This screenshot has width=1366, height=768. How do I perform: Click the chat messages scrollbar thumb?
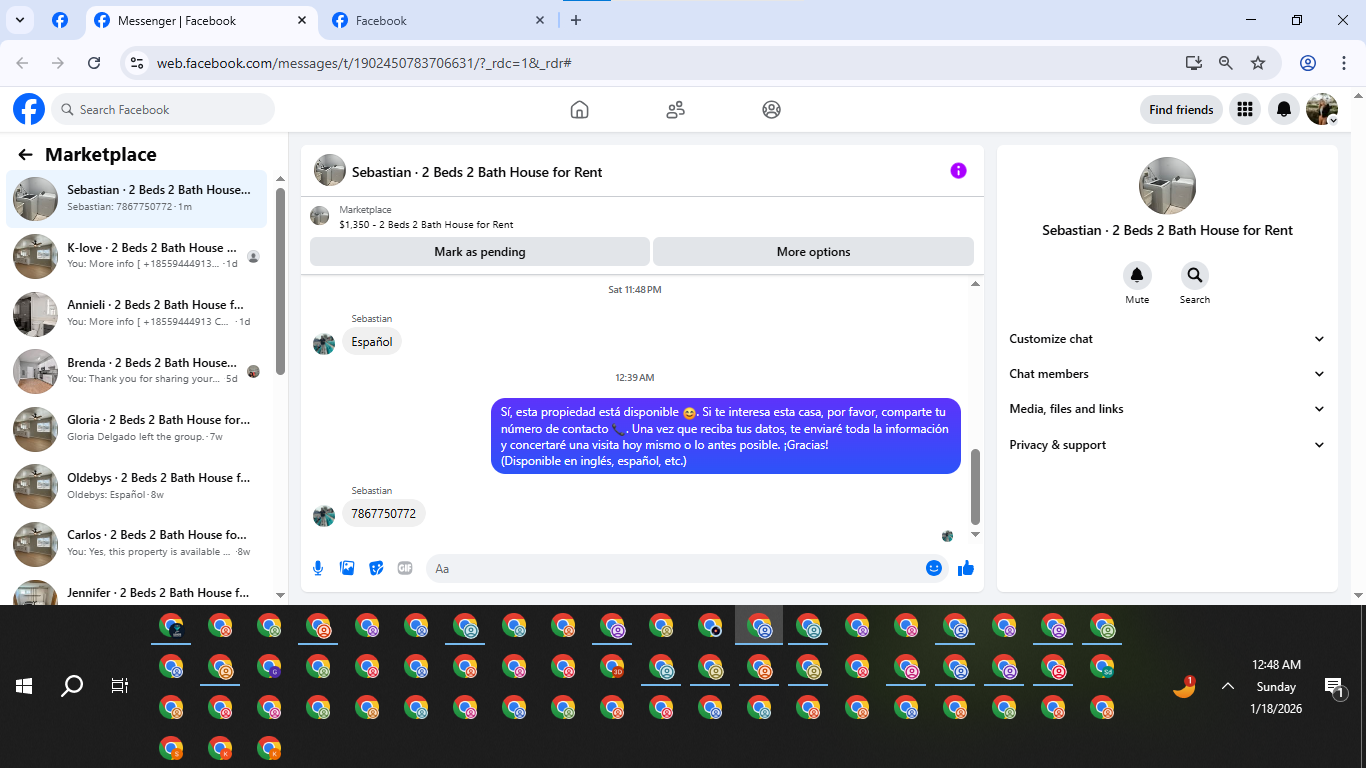(976, 487)
